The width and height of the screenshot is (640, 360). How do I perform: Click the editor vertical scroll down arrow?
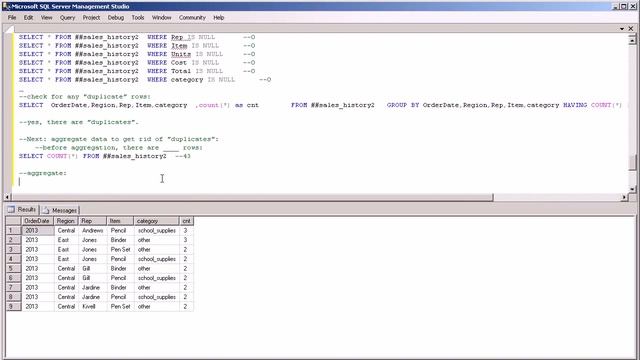click(x=632, y=189)
